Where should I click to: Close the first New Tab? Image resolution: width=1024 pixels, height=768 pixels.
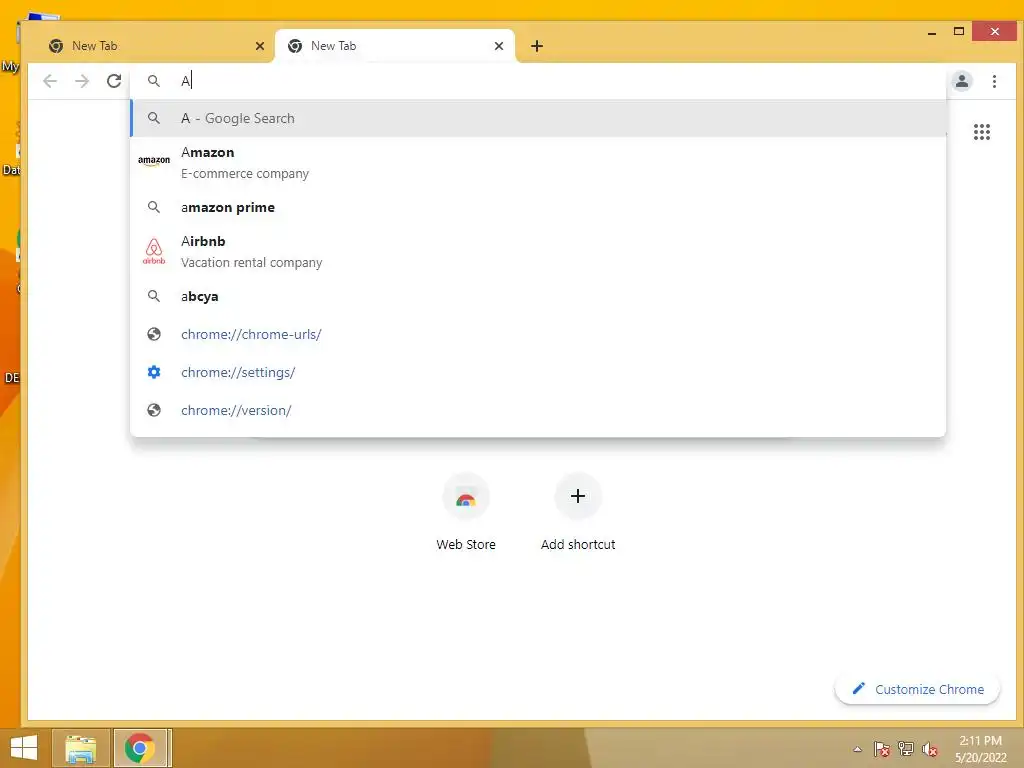pos(260,46)
